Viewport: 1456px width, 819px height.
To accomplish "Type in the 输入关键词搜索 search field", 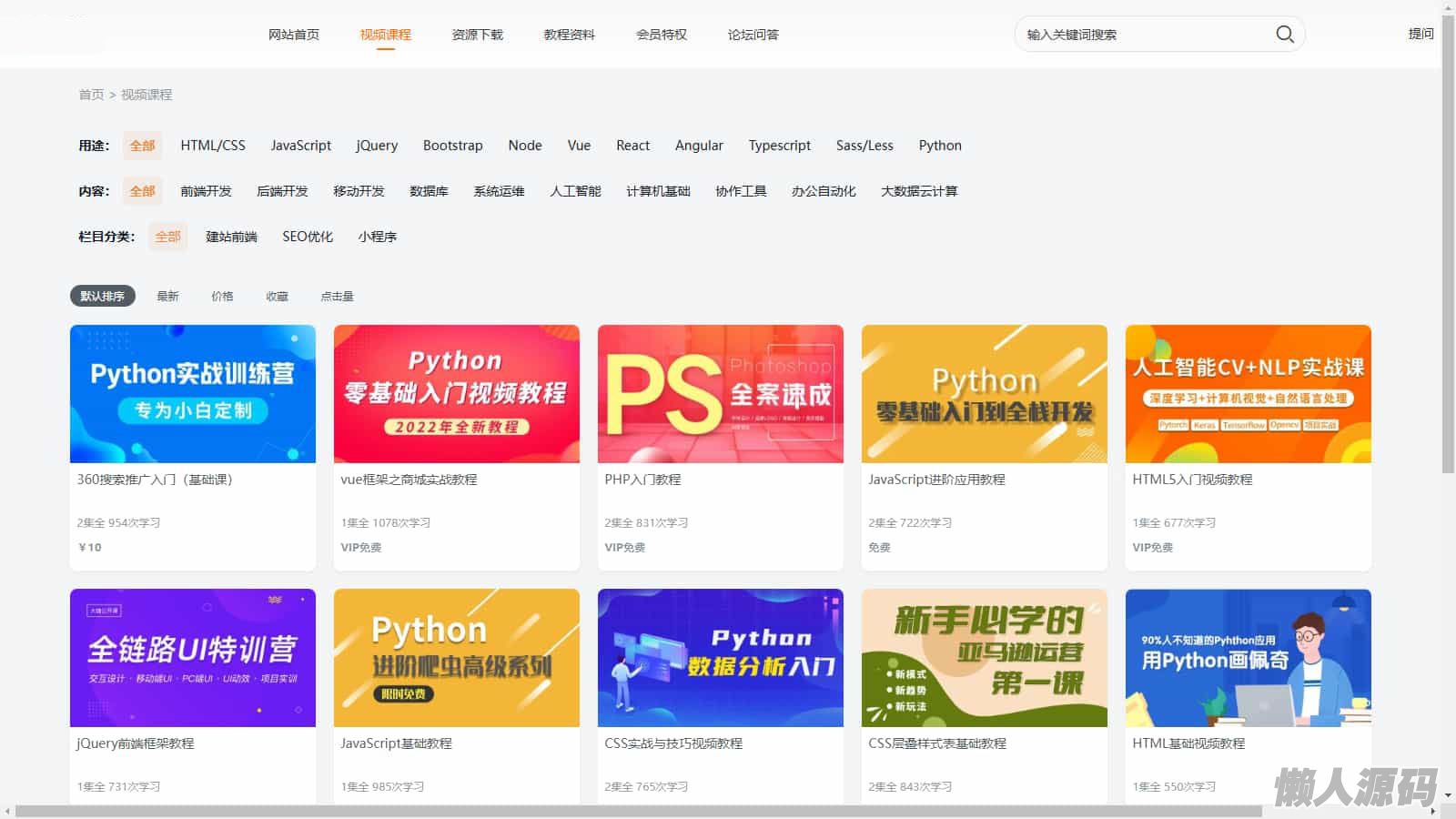I will [x=1142, y=35].
